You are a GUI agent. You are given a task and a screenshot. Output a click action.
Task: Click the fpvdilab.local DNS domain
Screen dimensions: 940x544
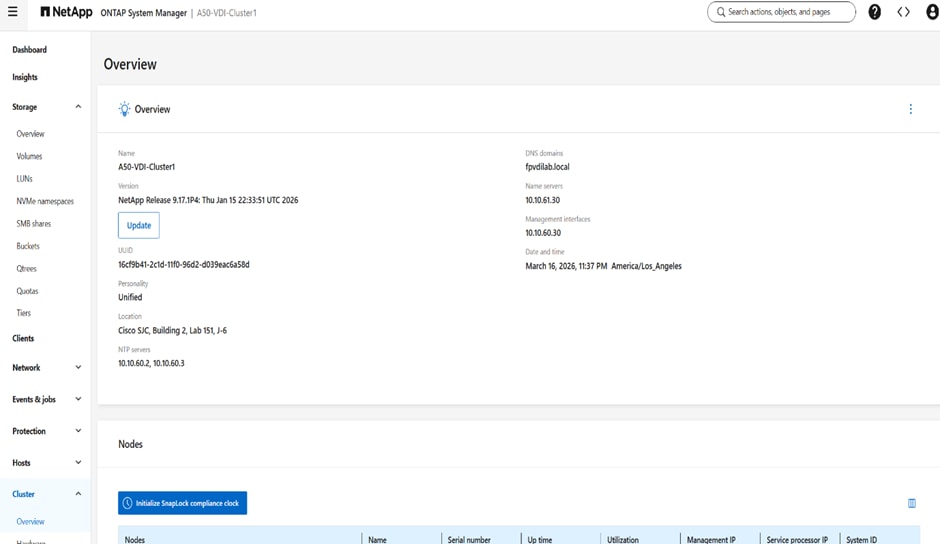pyautogui.click(x=547, y=167)
